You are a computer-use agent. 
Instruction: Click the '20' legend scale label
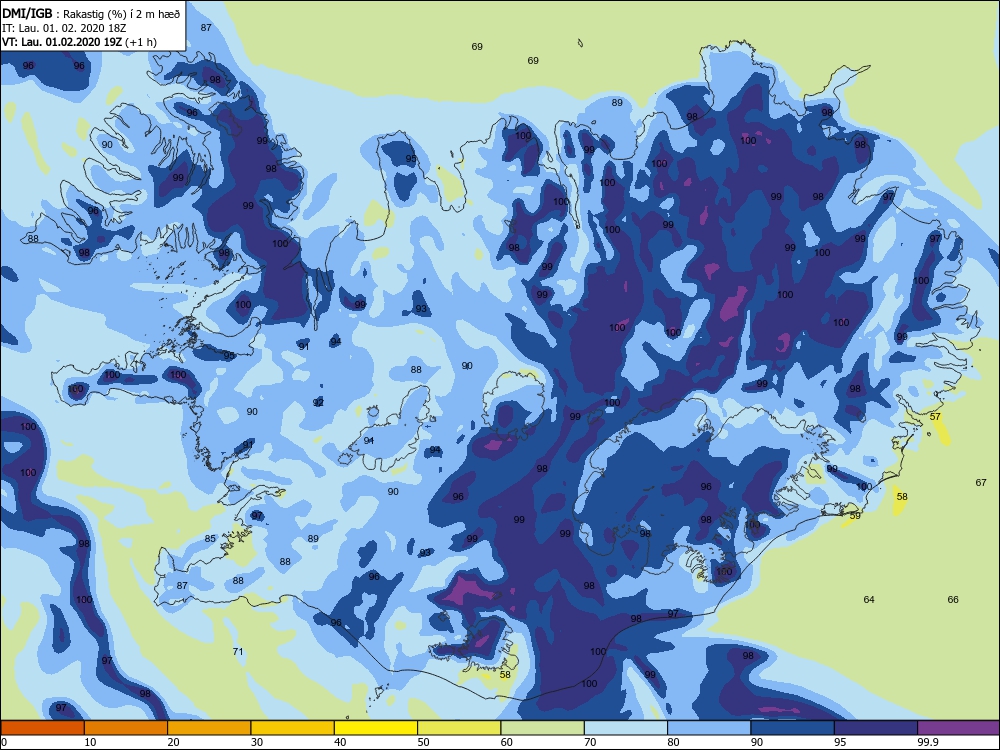point(173,742)
